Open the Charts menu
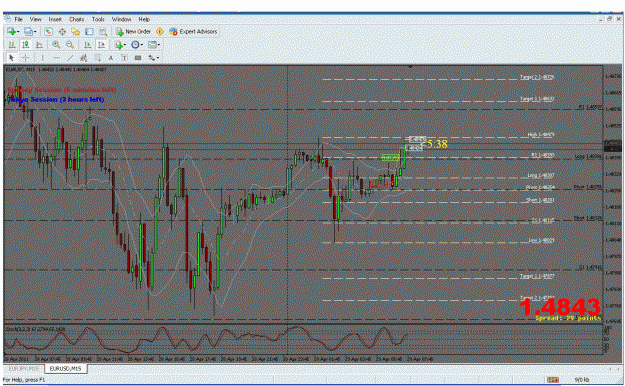Image resolution: width=625 pixels, height=386 pixels. tap(77, 19)
